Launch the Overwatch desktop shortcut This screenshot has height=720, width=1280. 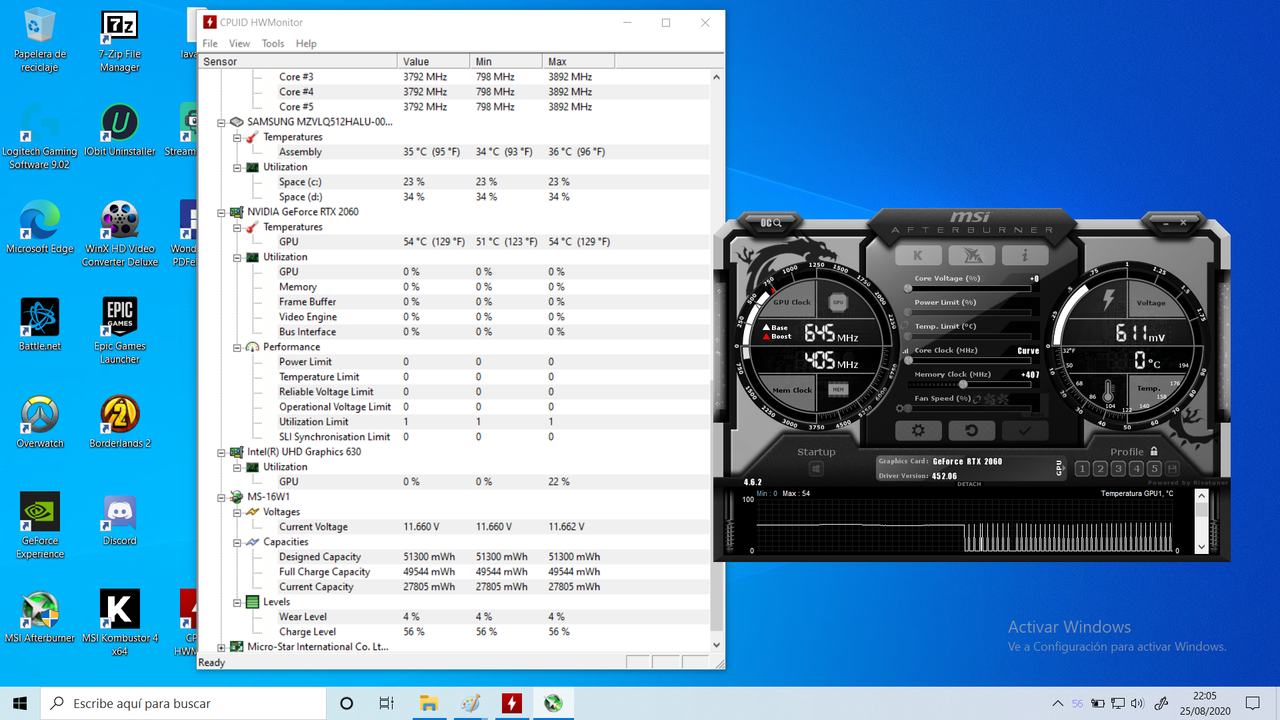click(40, 422)
